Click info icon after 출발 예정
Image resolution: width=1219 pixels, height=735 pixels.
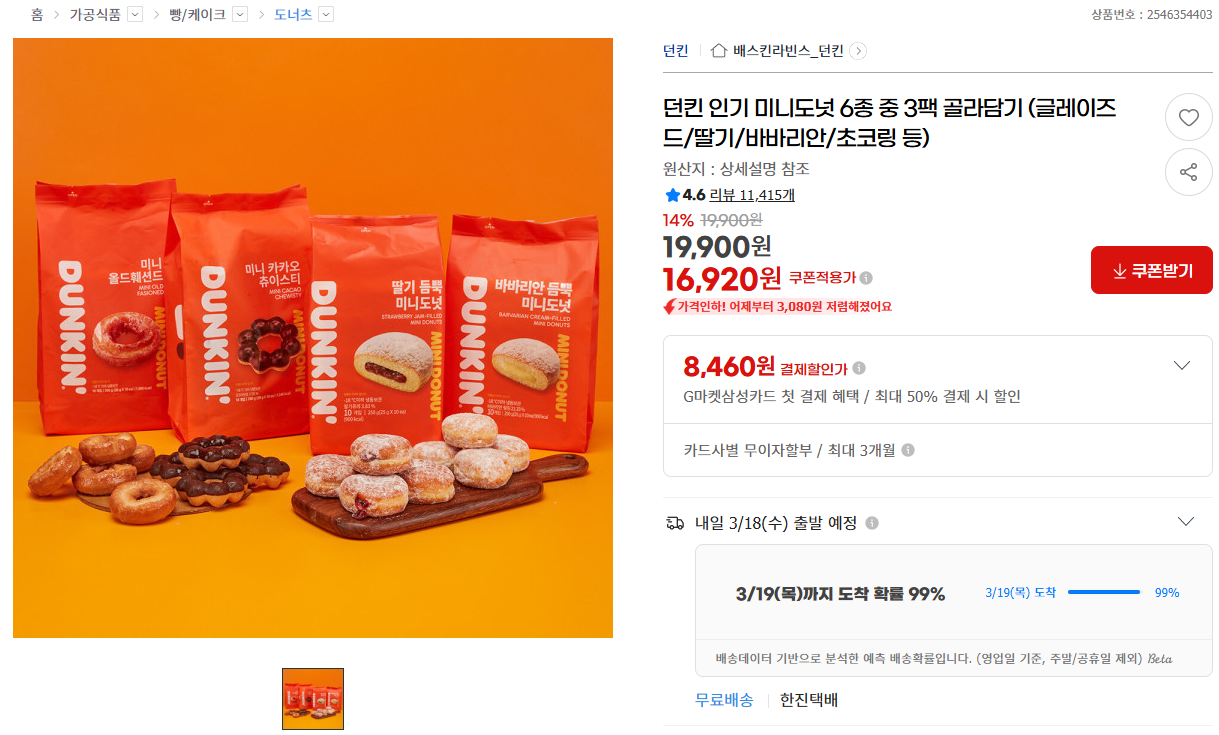click(872, 523)
